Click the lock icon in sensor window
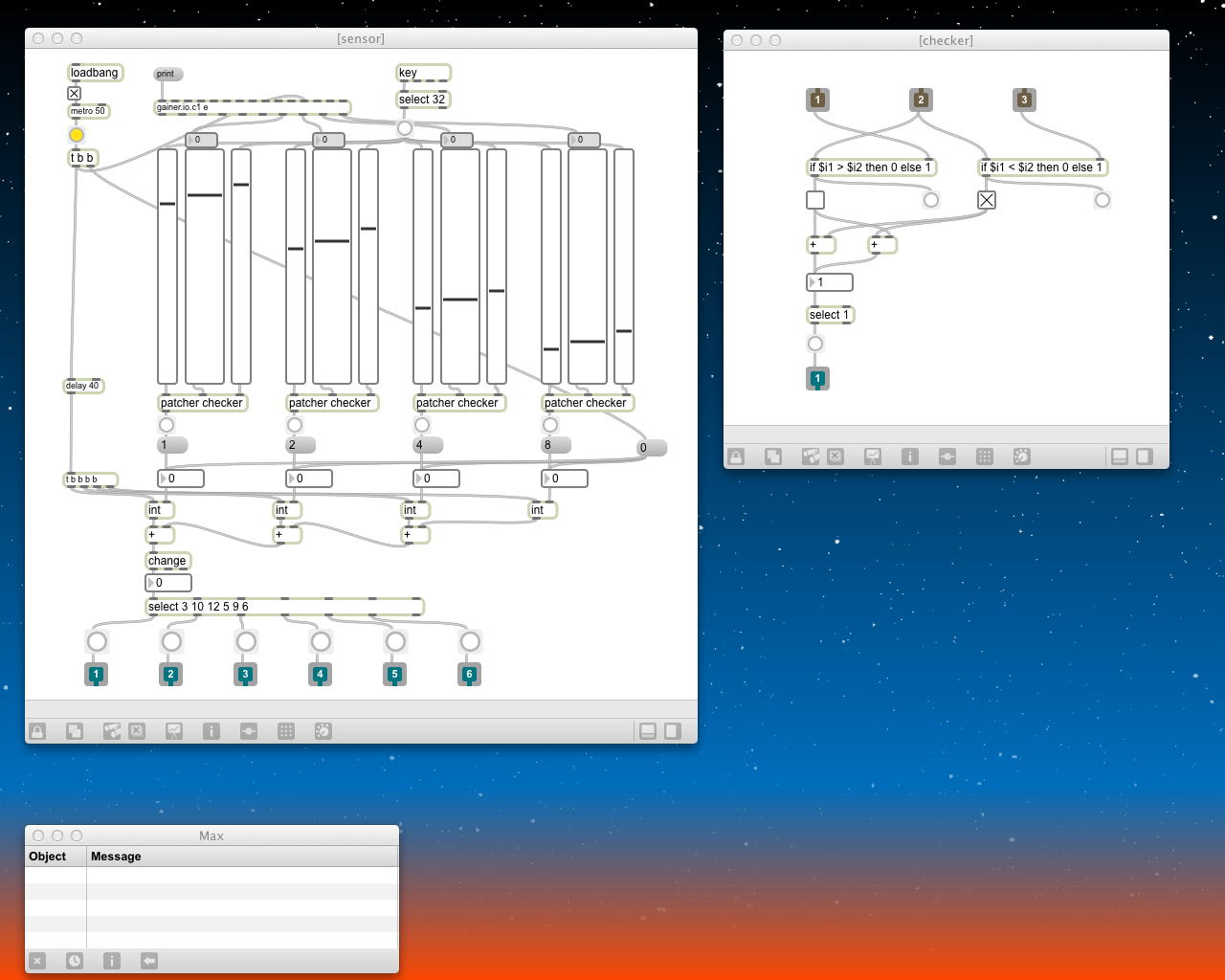The width and height of the screenshot is (1225, 980). pyautogui.click(x=37, y=731)
